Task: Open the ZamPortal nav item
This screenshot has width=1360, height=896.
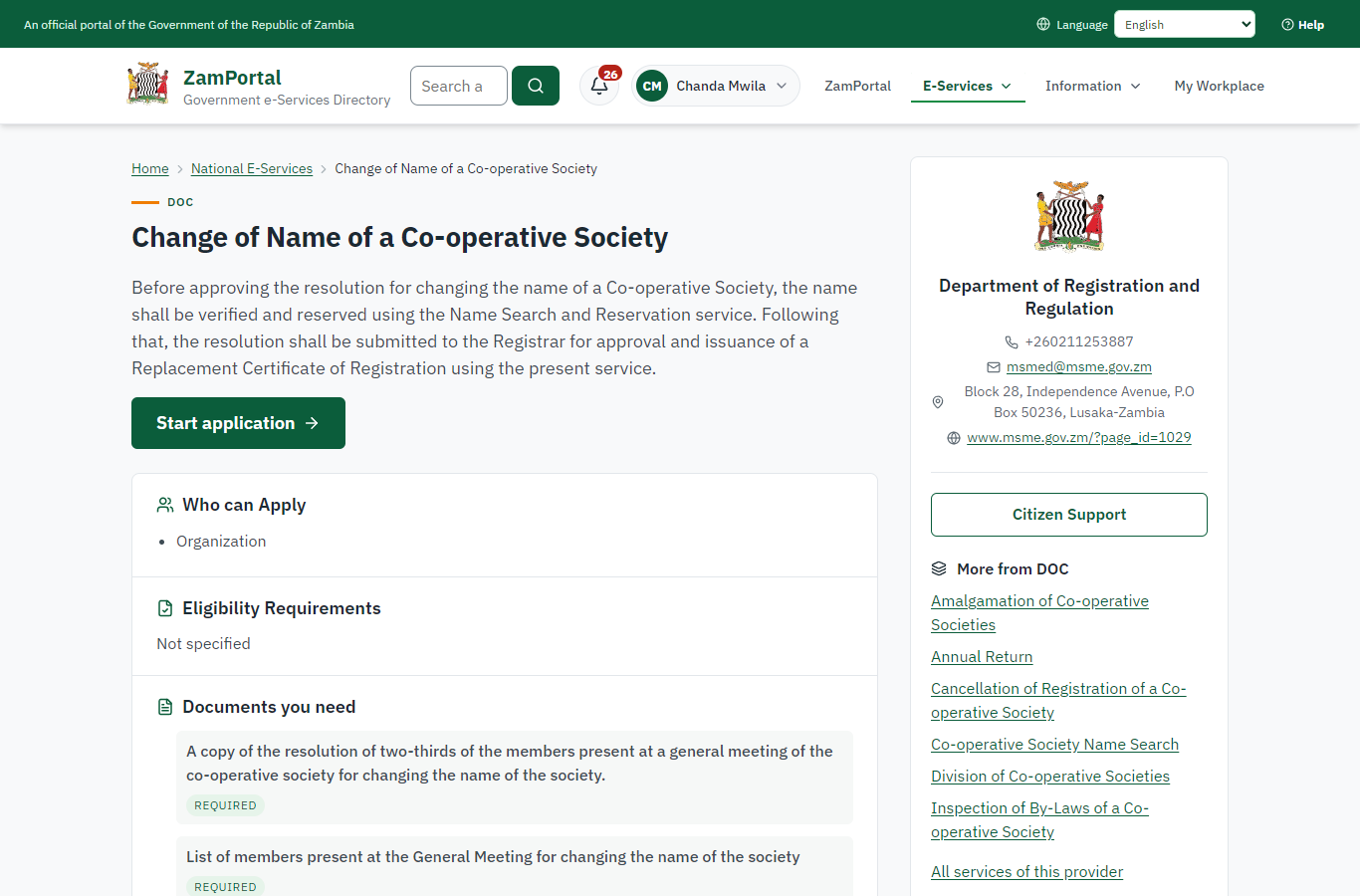Action: (858, 86)
